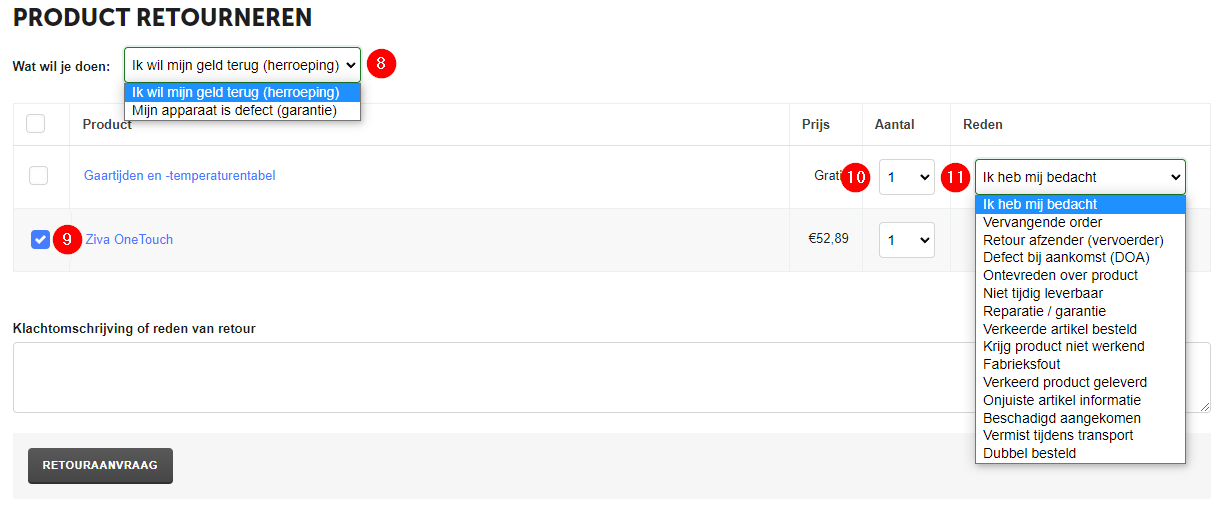Image resolution: width=1219 pixels, height=505 pixels.
Task: Tick the Gaartijden en -temperaturentabel checkbox
Action: tap(39, 176)
